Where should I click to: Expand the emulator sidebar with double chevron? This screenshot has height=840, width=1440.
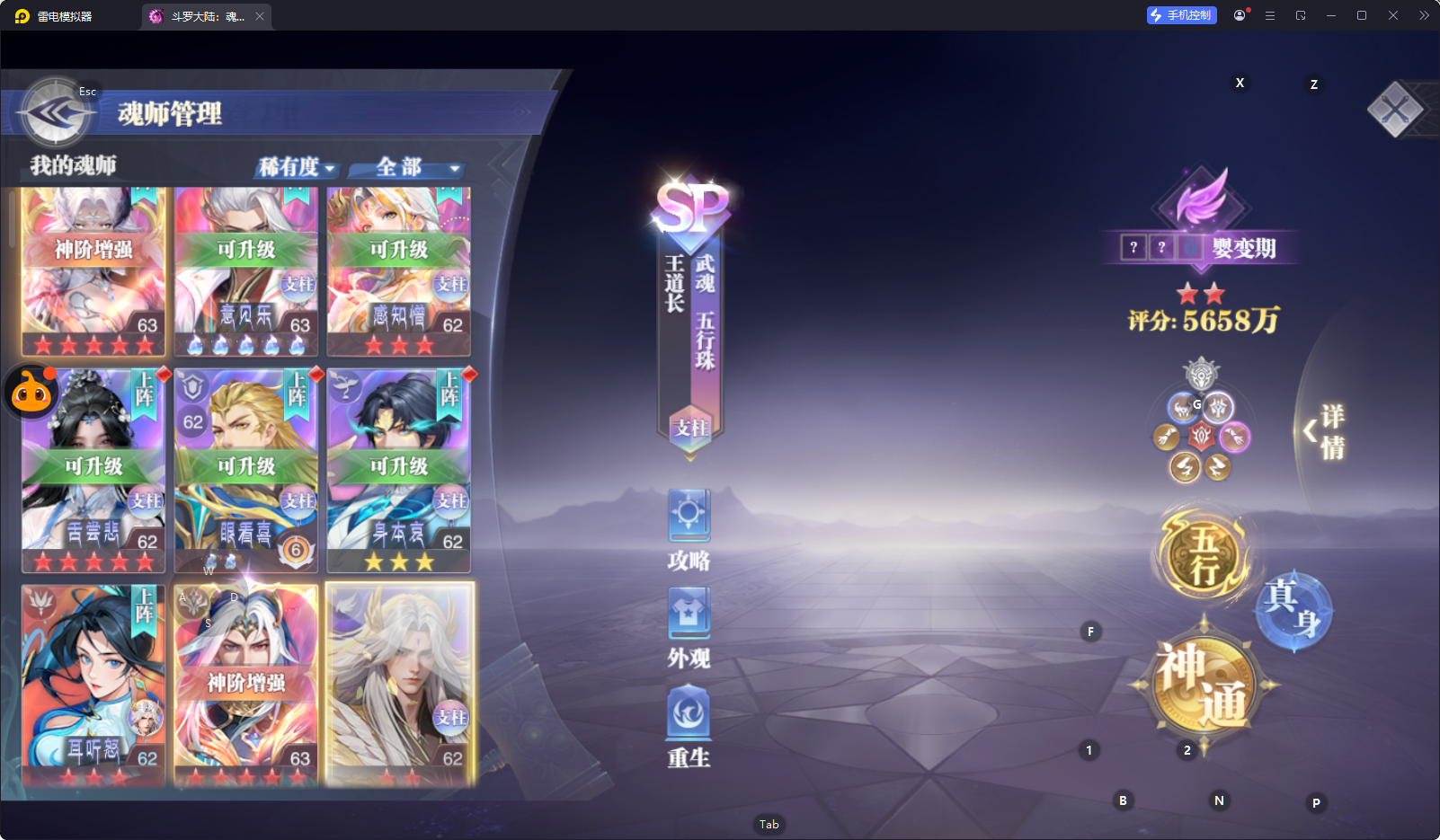pos(1424,15)
